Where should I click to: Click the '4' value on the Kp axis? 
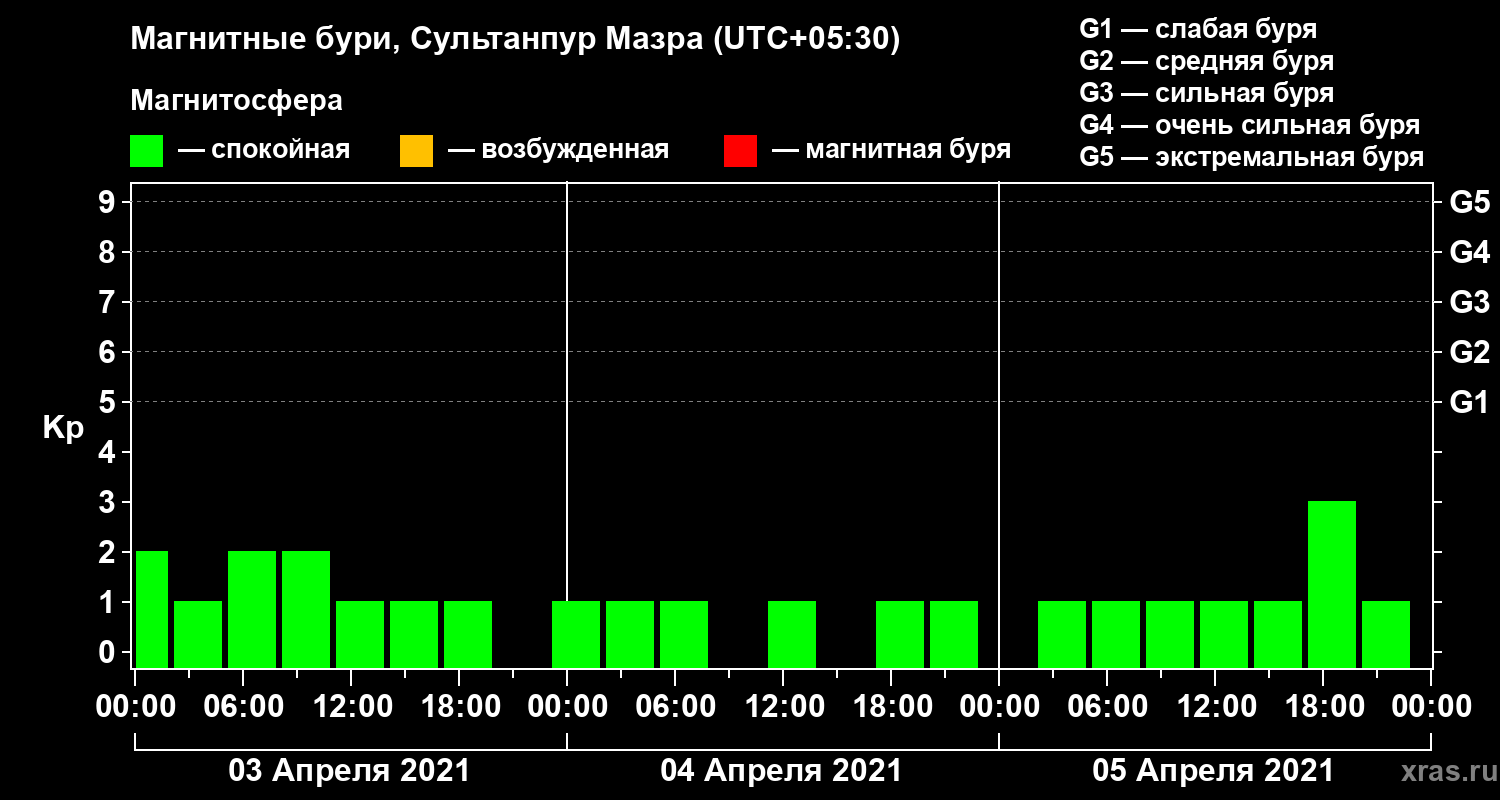coord(109,452)
